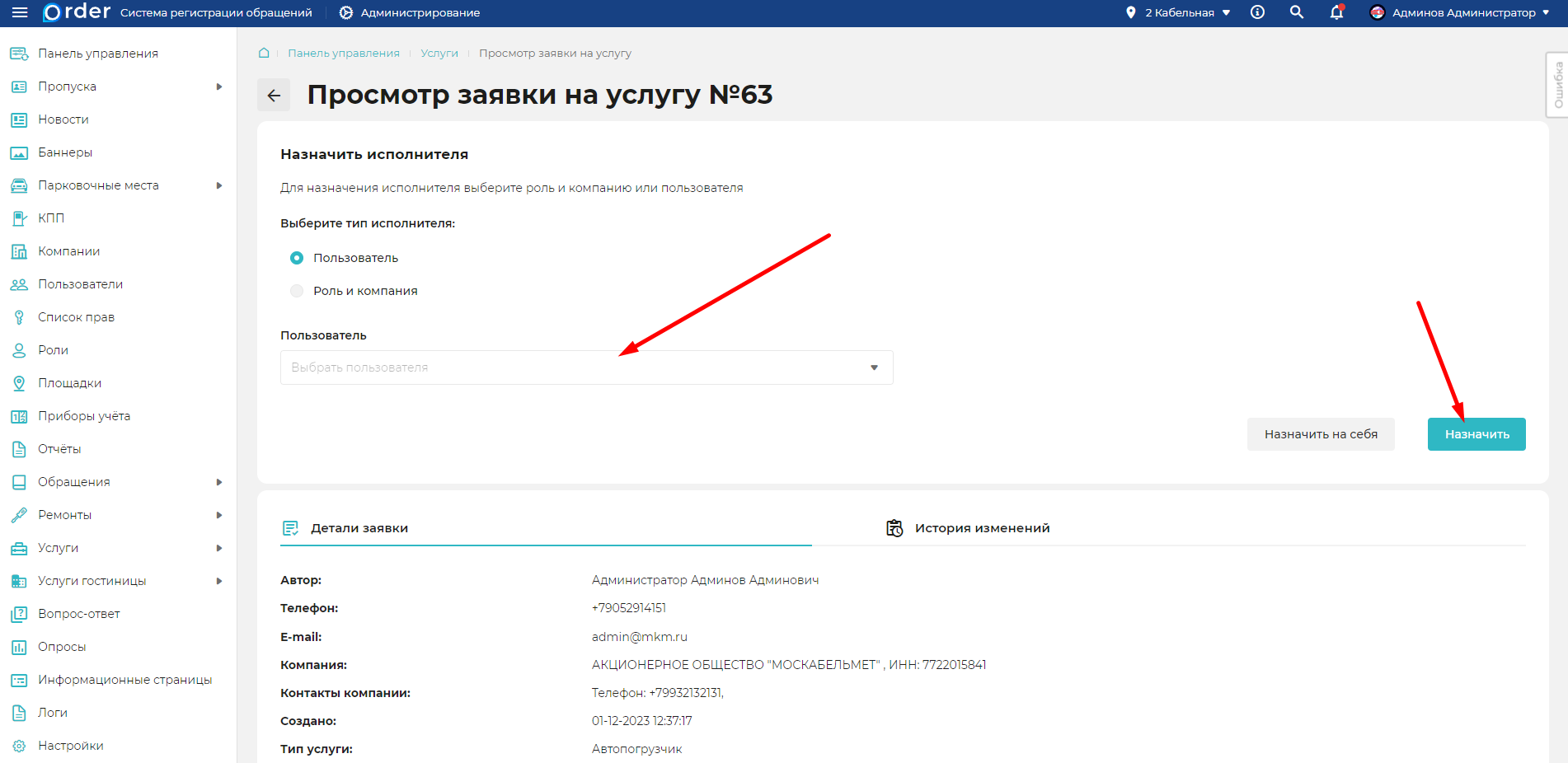Select the Роль и компания radio option
Viewport: 1568px width, 763px height.
click(x=297, y=291)
